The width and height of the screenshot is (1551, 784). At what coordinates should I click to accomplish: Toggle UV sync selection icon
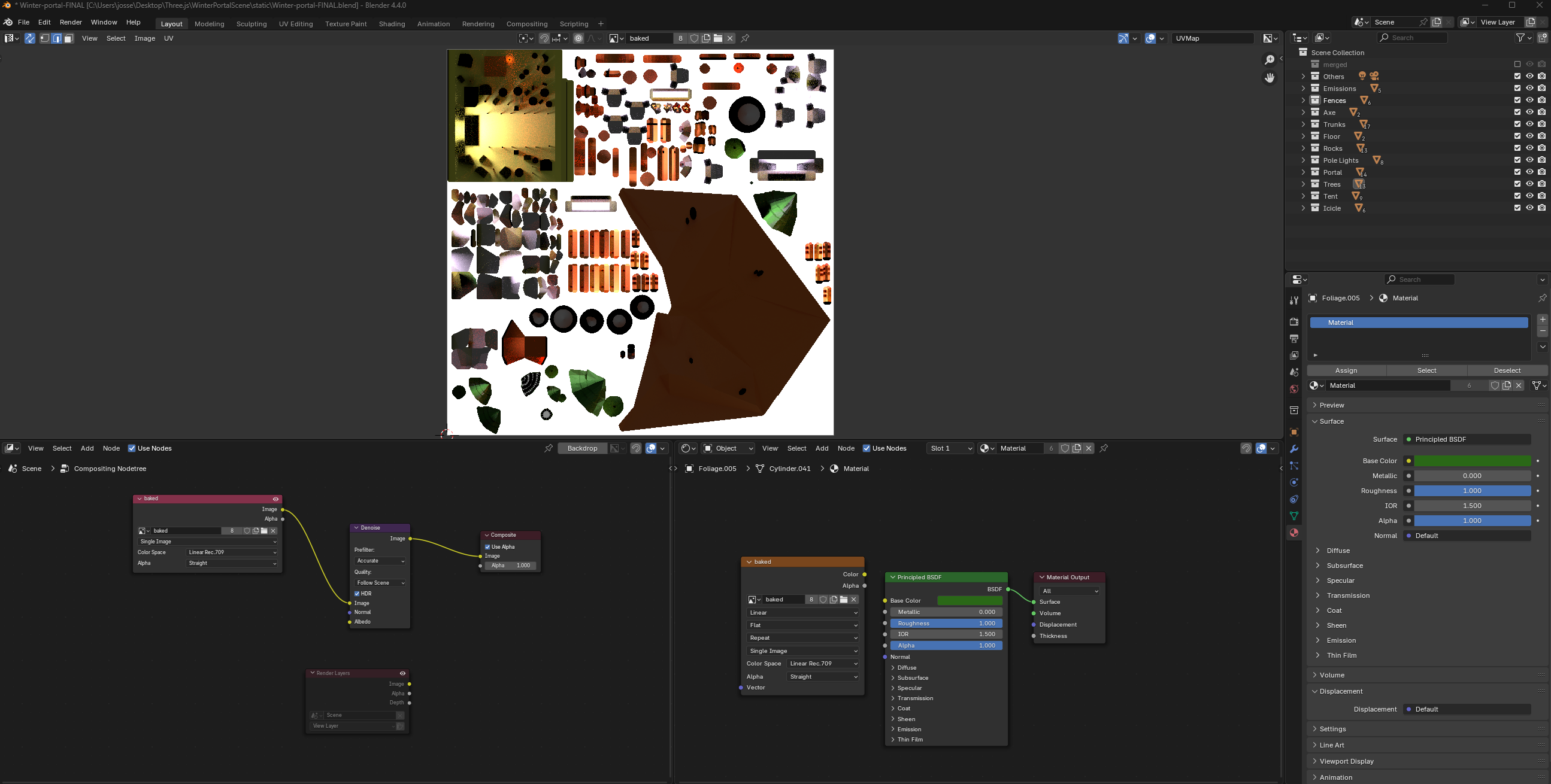pos(29,38)
